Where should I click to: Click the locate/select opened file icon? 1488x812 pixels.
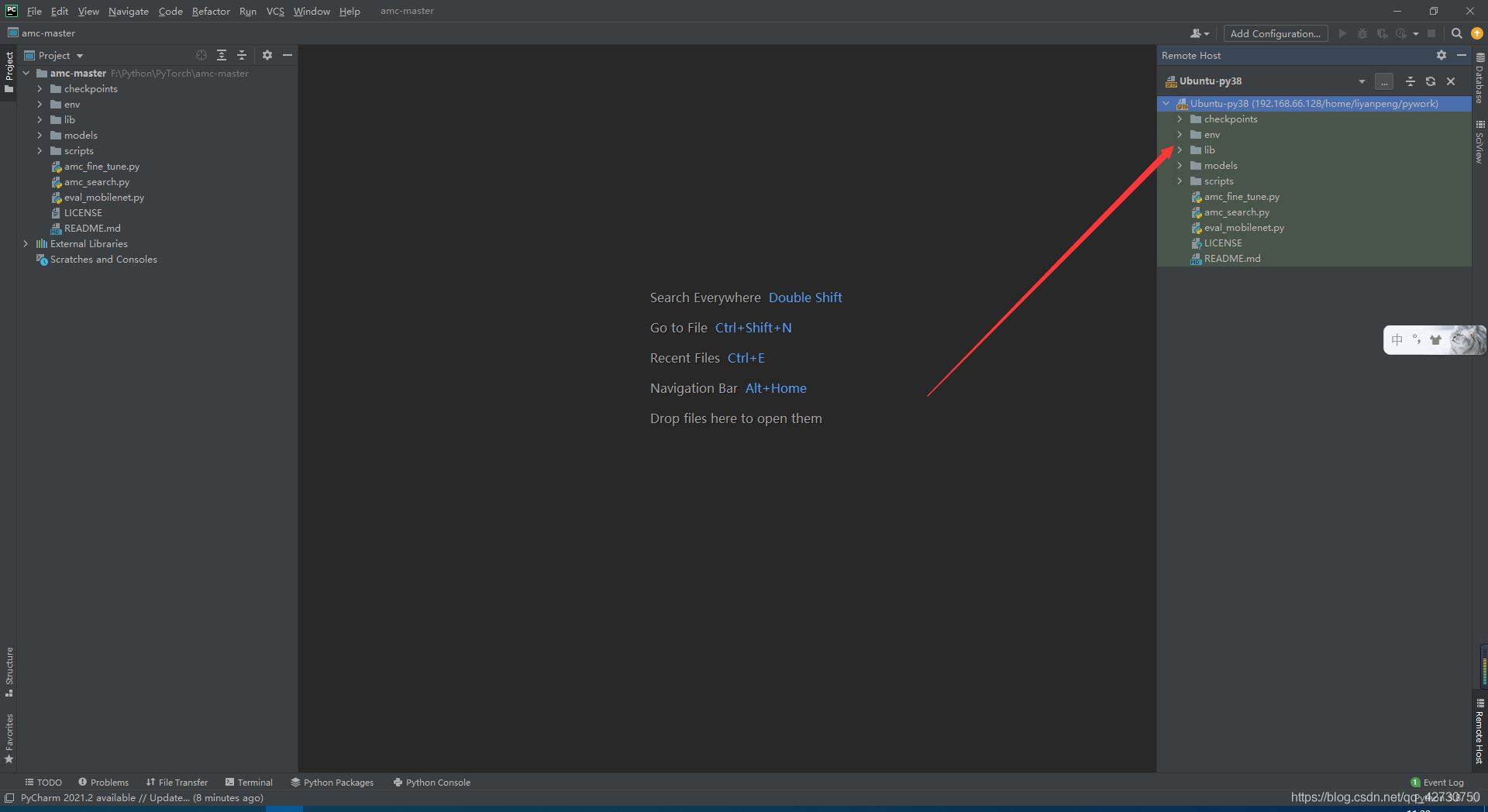201,55
